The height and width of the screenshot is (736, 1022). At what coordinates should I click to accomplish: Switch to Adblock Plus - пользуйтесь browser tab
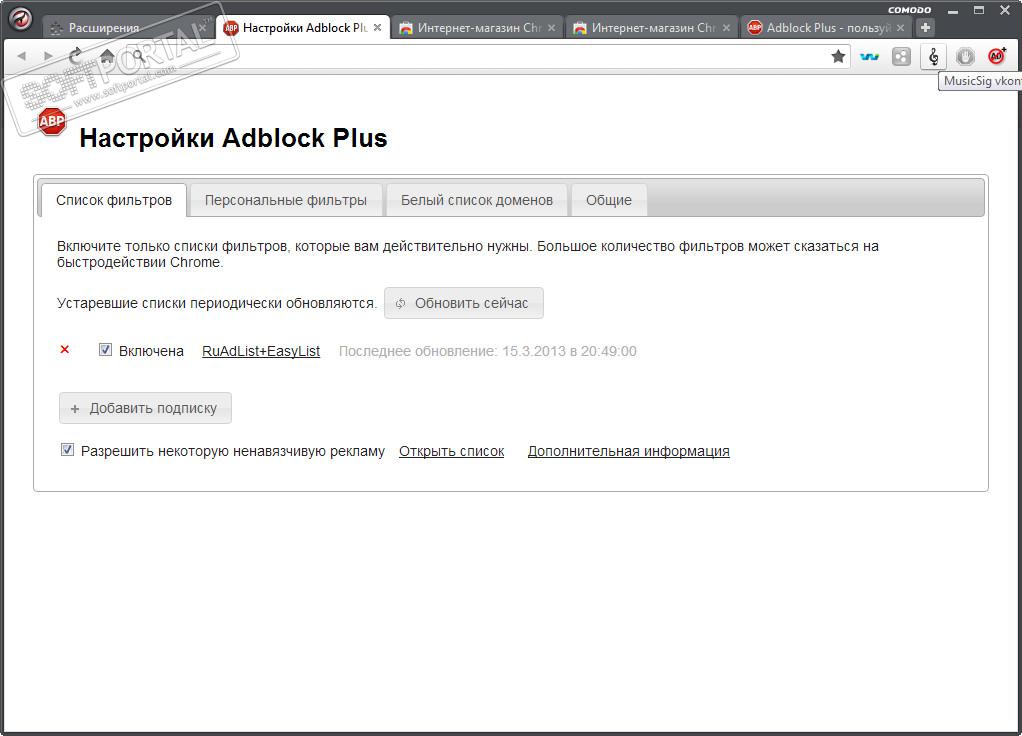(826, 27)
